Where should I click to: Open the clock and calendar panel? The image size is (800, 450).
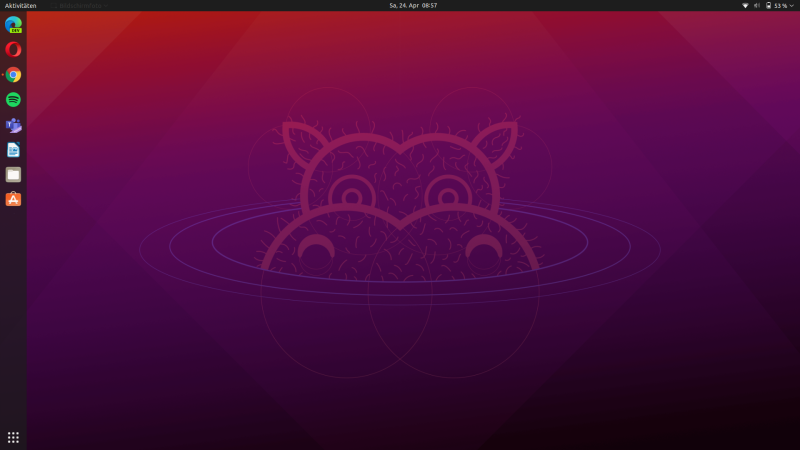413,6
